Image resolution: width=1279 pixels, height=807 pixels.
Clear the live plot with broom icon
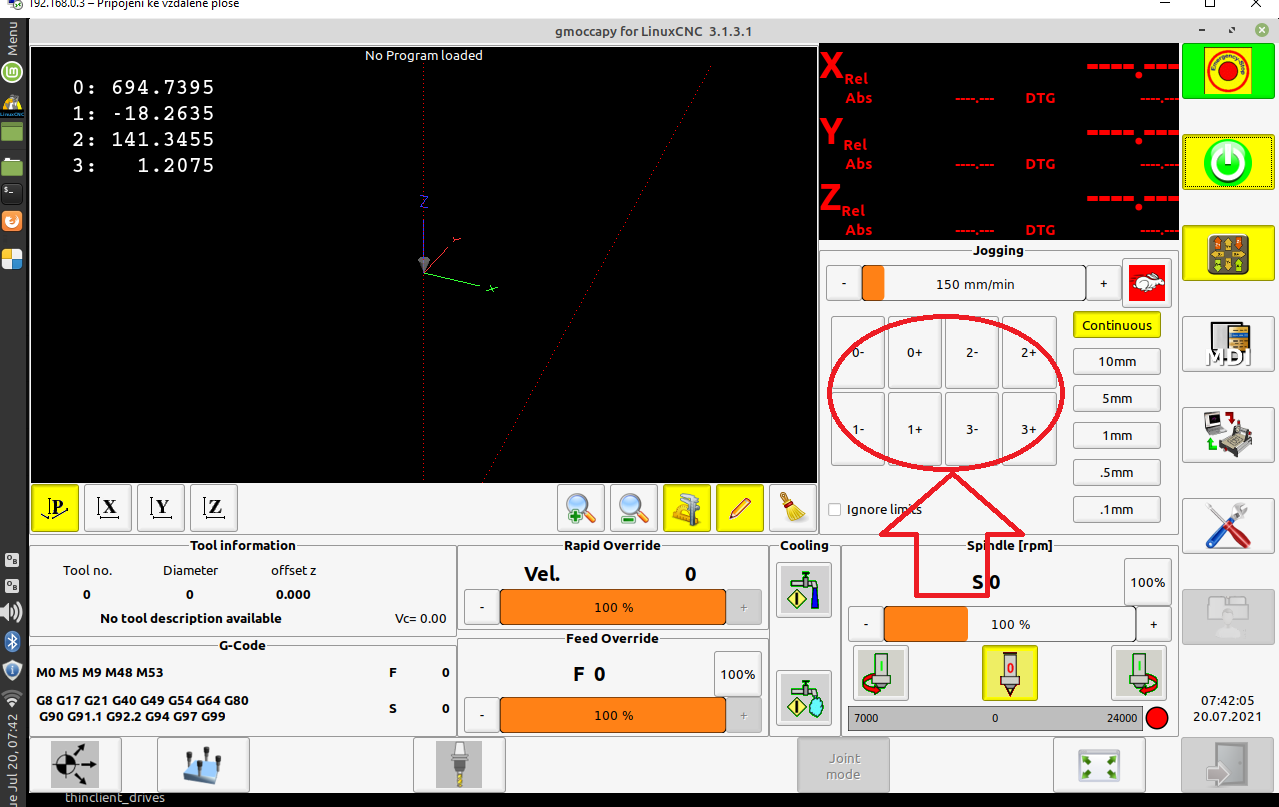coord(793,508)
